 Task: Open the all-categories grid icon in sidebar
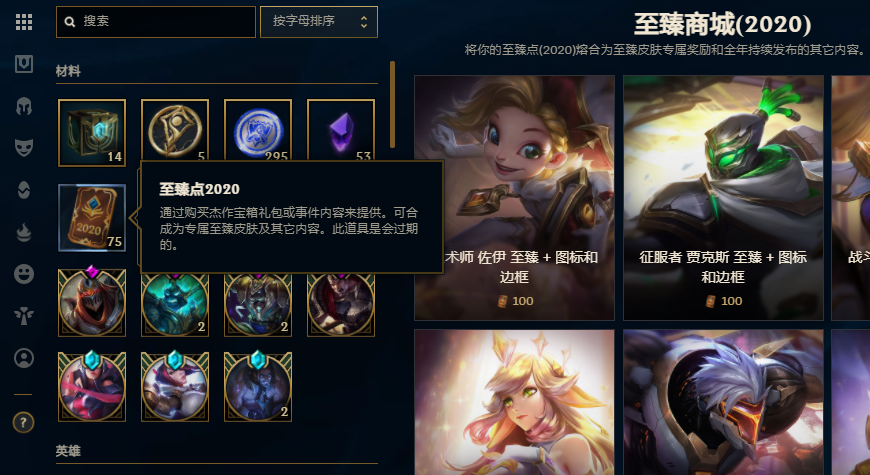point(24,22)
